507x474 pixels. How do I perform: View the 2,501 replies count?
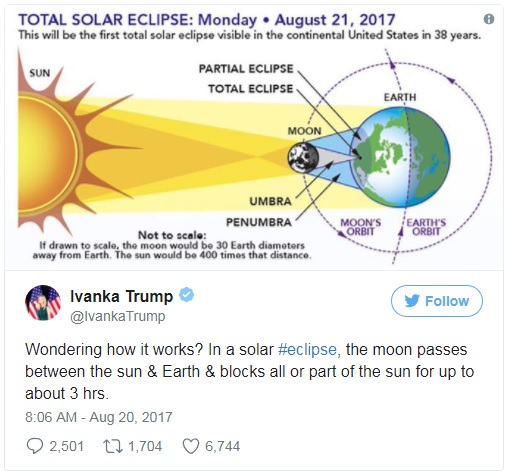(66, 446)
